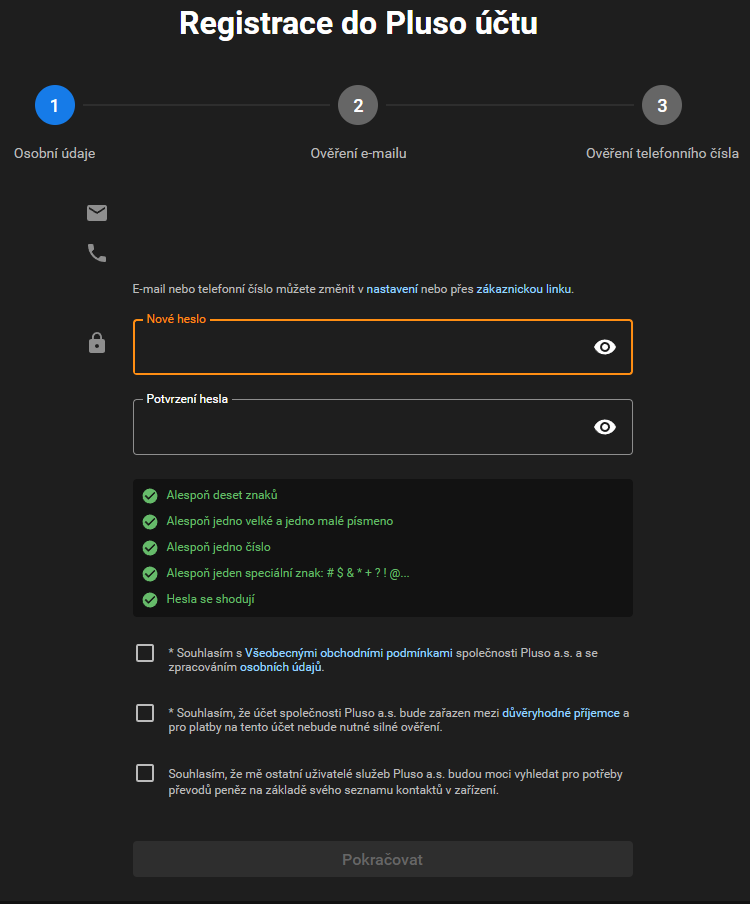Click the padlock icon beside Nové heslo
The height and width of the screenshot is (904, 750).
97,342
